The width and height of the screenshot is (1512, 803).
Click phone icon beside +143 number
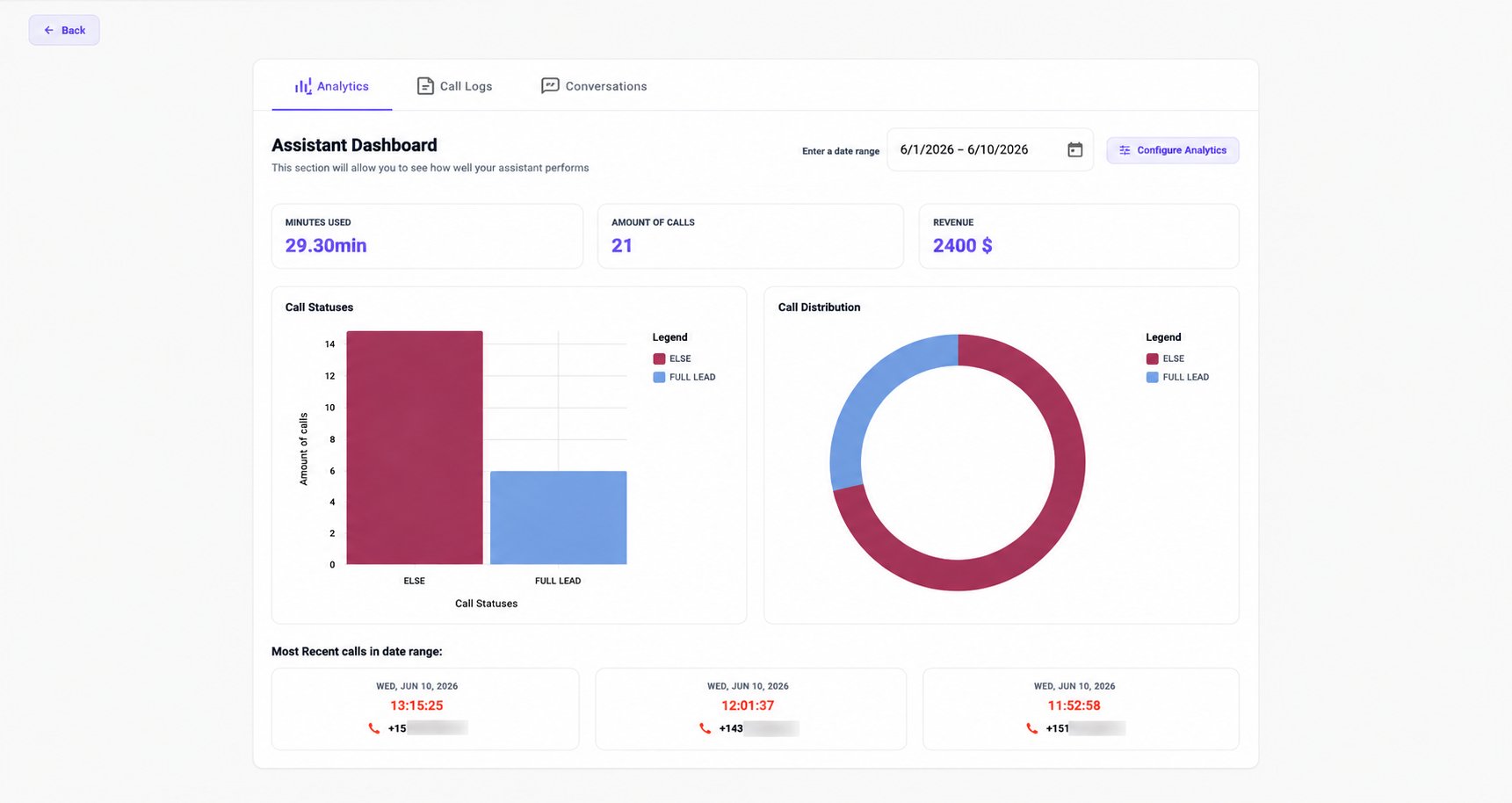(x=705, y=728)
